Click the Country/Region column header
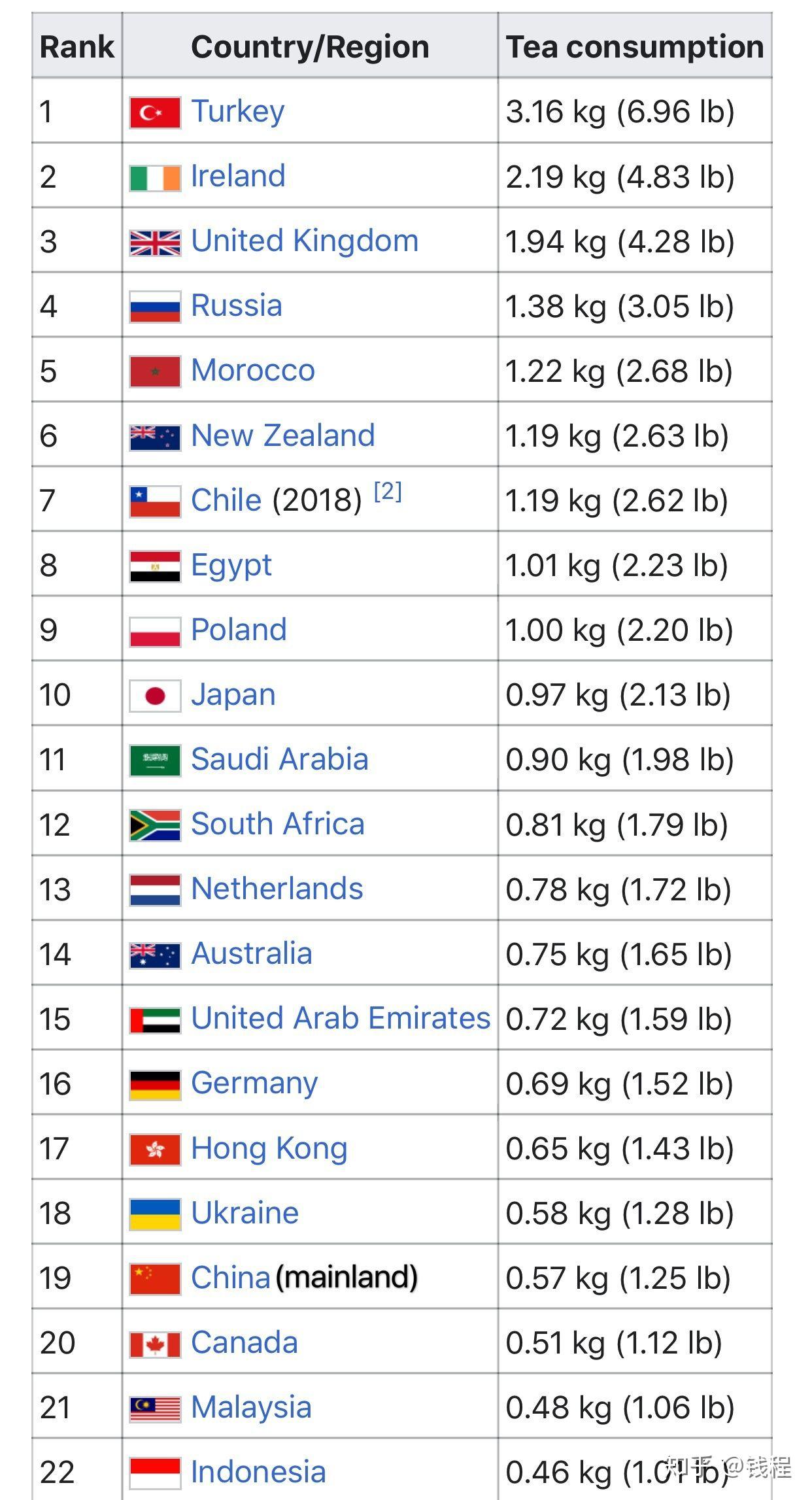 pyautogui.click(x=310, y=46)
